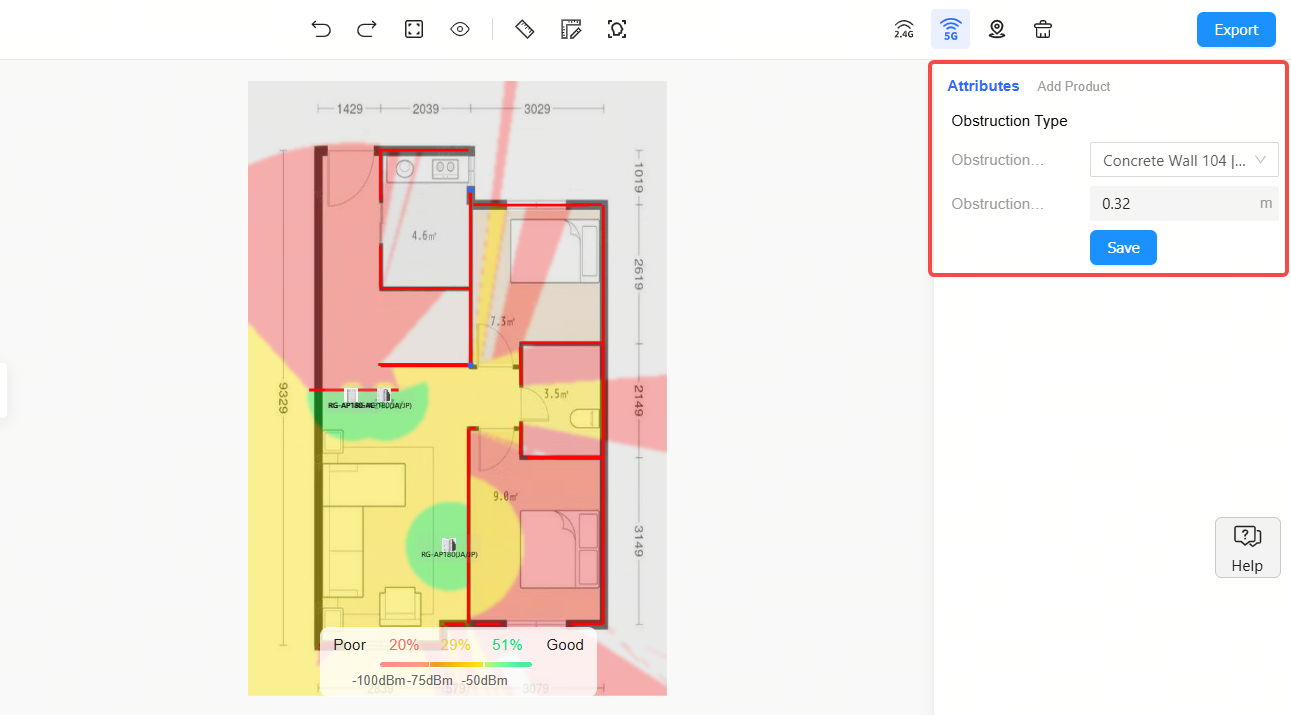Click the obstruction thickness field 0.32
The image size is (1291, 715).
click(x=1184, y=204)
